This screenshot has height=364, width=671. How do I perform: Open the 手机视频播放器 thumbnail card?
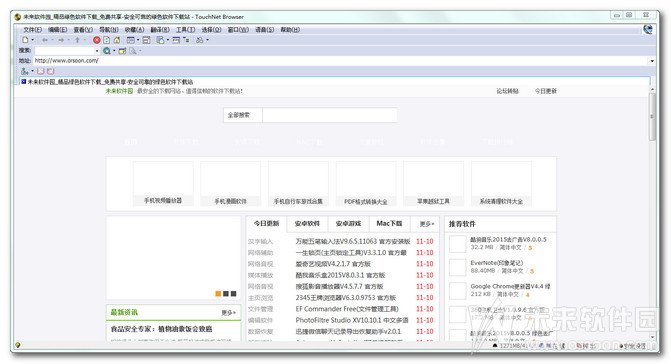tap(163, 184)
